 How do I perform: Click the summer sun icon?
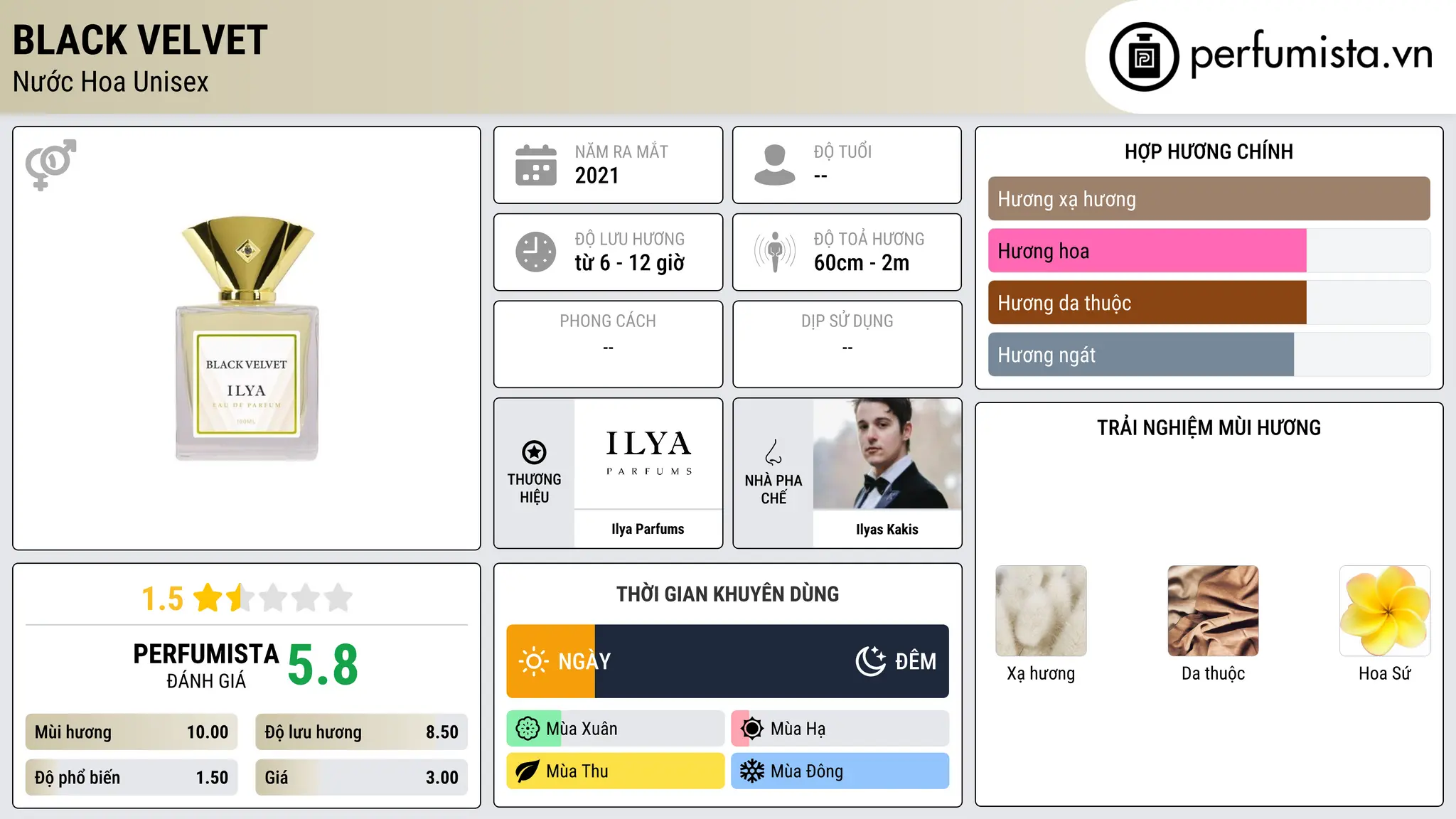pos(752,729)
